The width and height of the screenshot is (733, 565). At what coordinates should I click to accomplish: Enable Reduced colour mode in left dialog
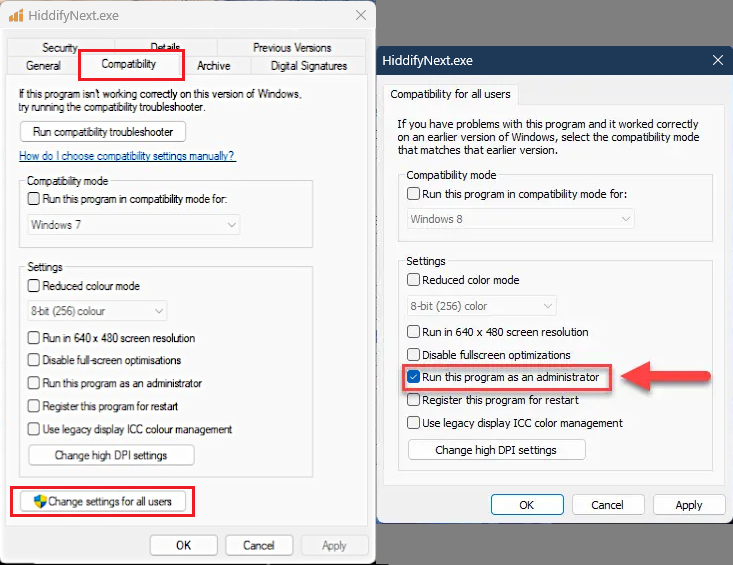35,287
